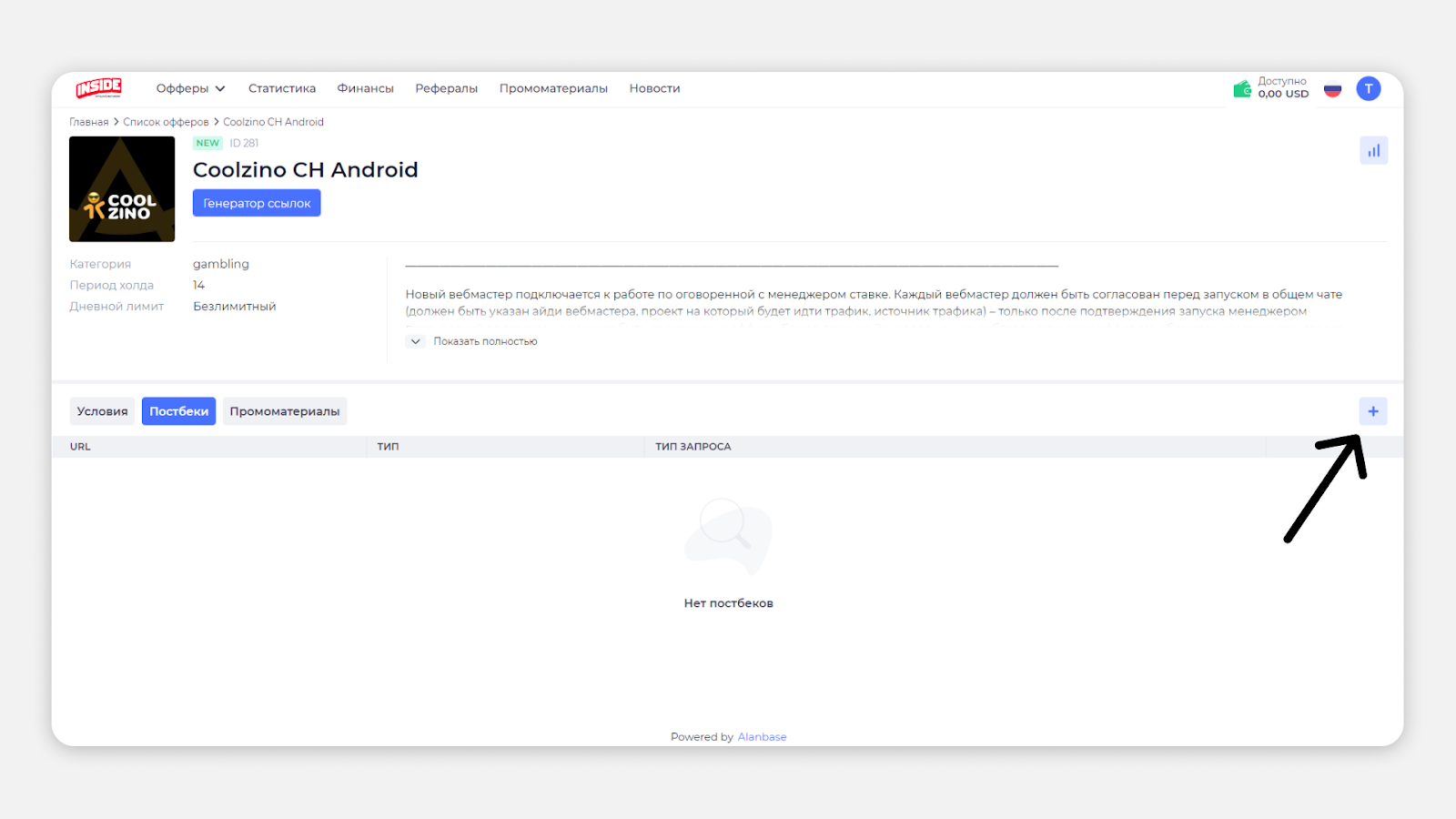Switch language via Russian flag icon
1456x819 pixels.
pos(1332,89)
